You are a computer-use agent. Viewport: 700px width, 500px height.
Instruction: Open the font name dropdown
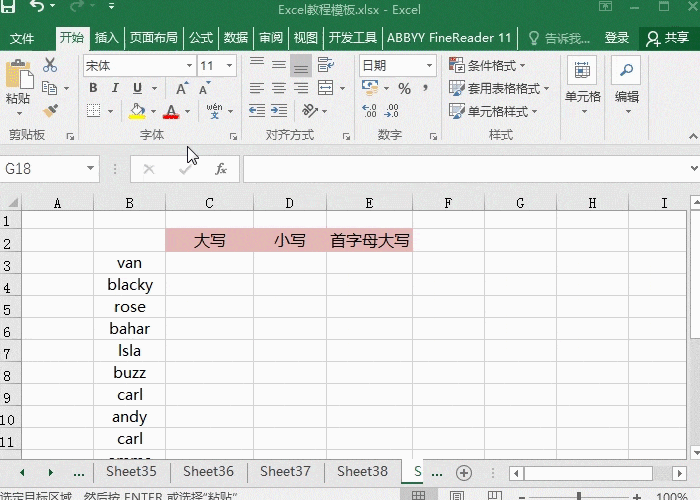(189, 66)
